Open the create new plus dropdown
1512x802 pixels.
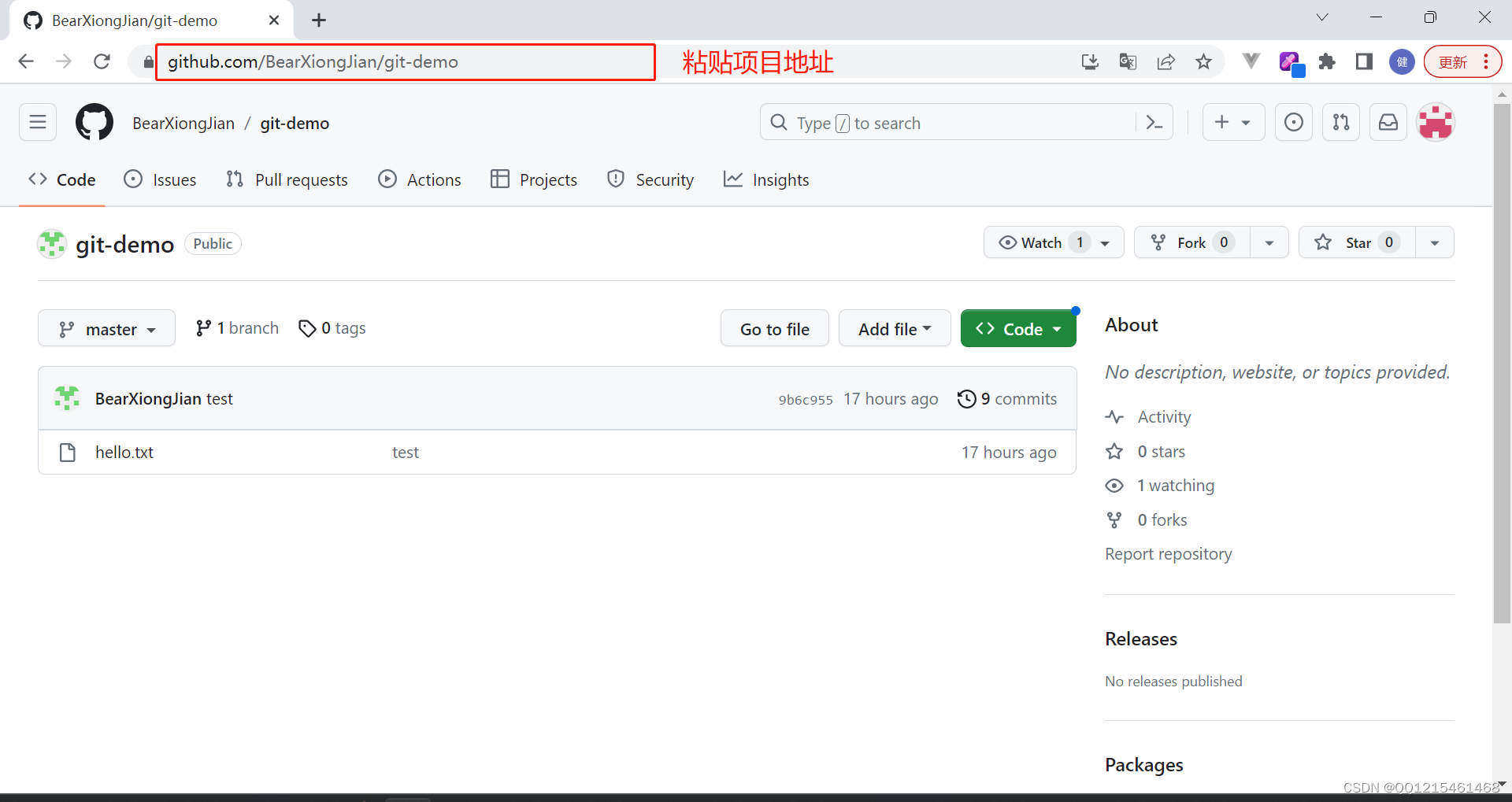click(1233, 122)
